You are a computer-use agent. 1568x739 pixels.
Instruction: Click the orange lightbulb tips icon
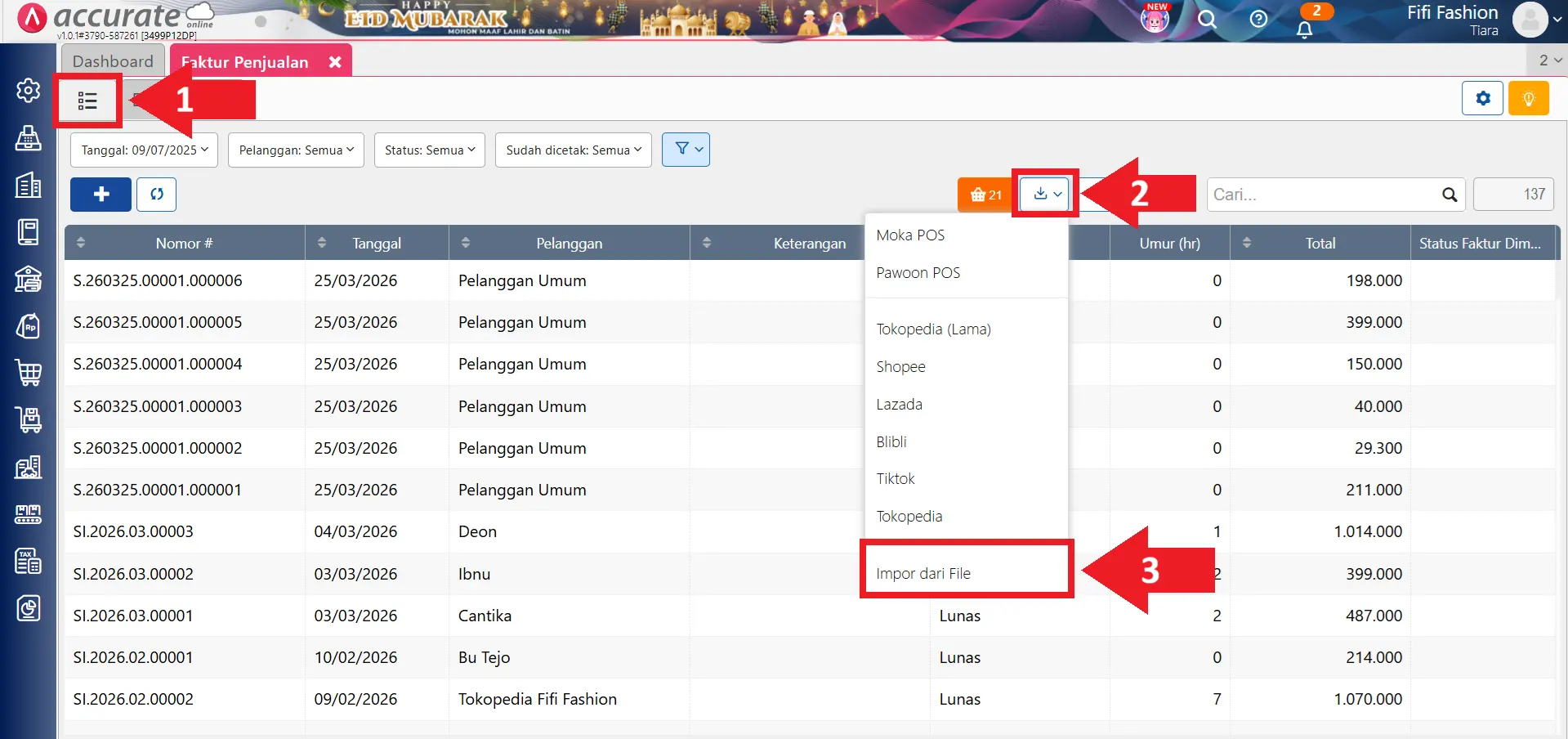coord(1528,99)
